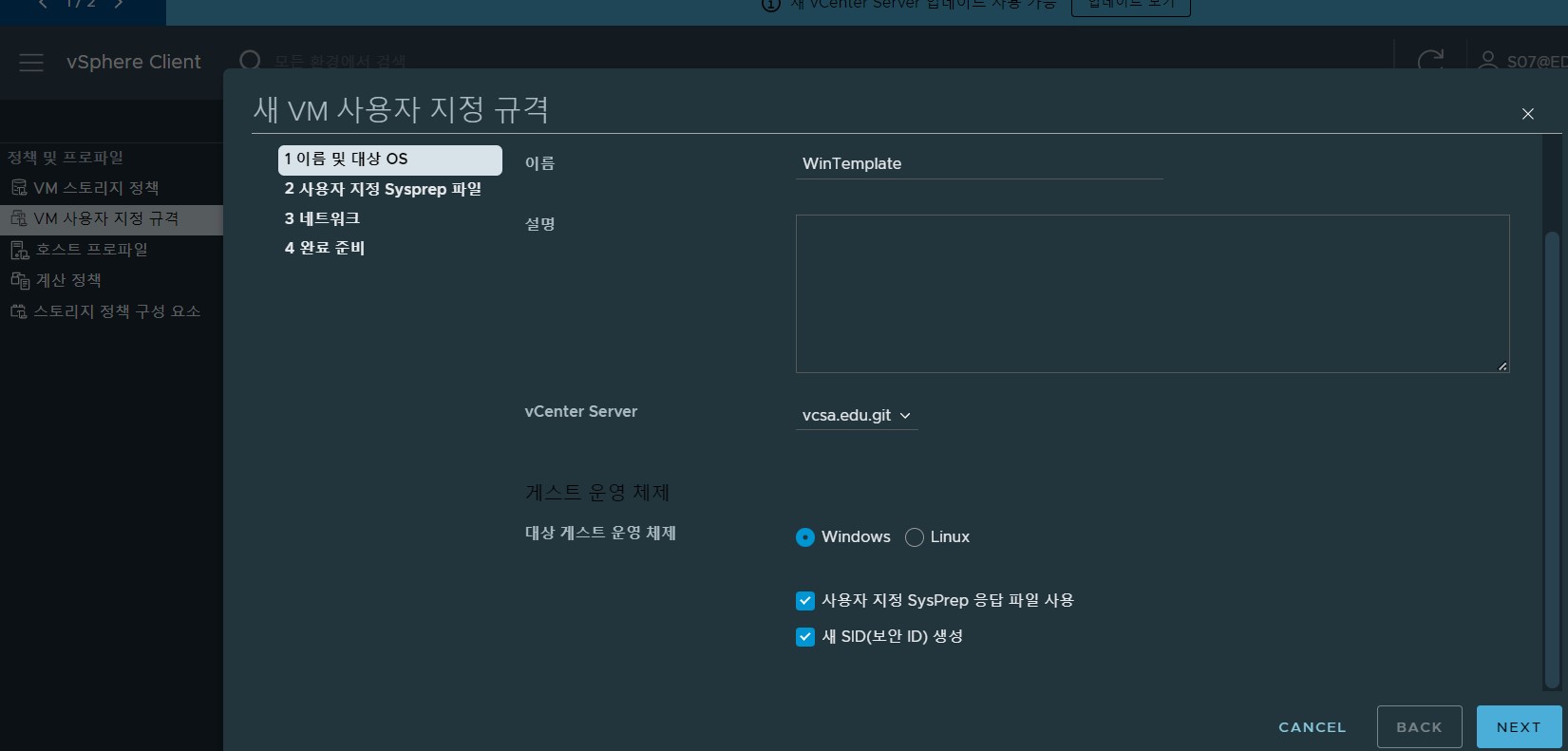Close the 새 VM 사용자 지정 규격 dialog
This screenshot has height=751, width=1568.
tap(1528, 114)
